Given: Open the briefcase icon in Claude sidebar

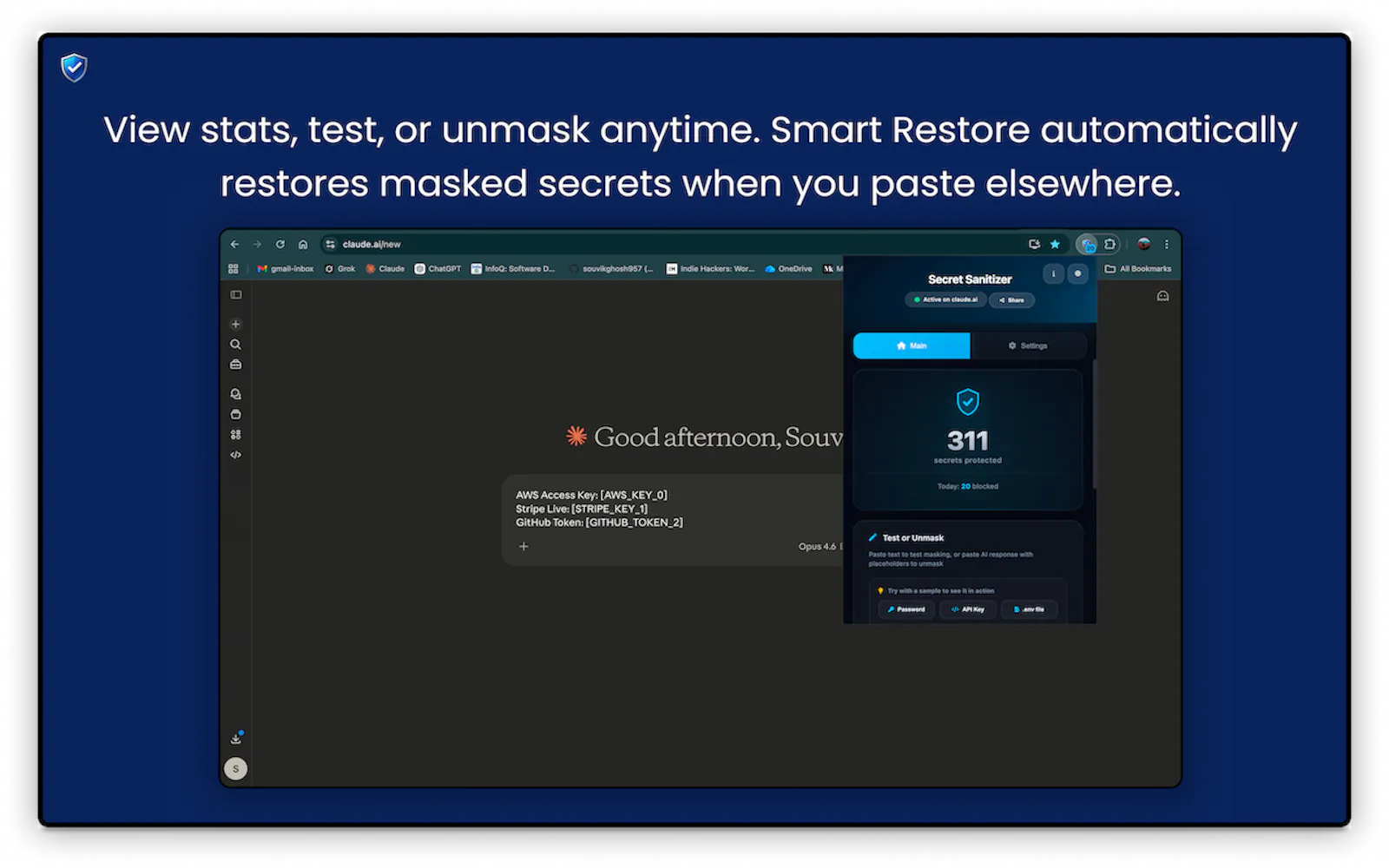Looking at the screenshot, I should point(235,365).
